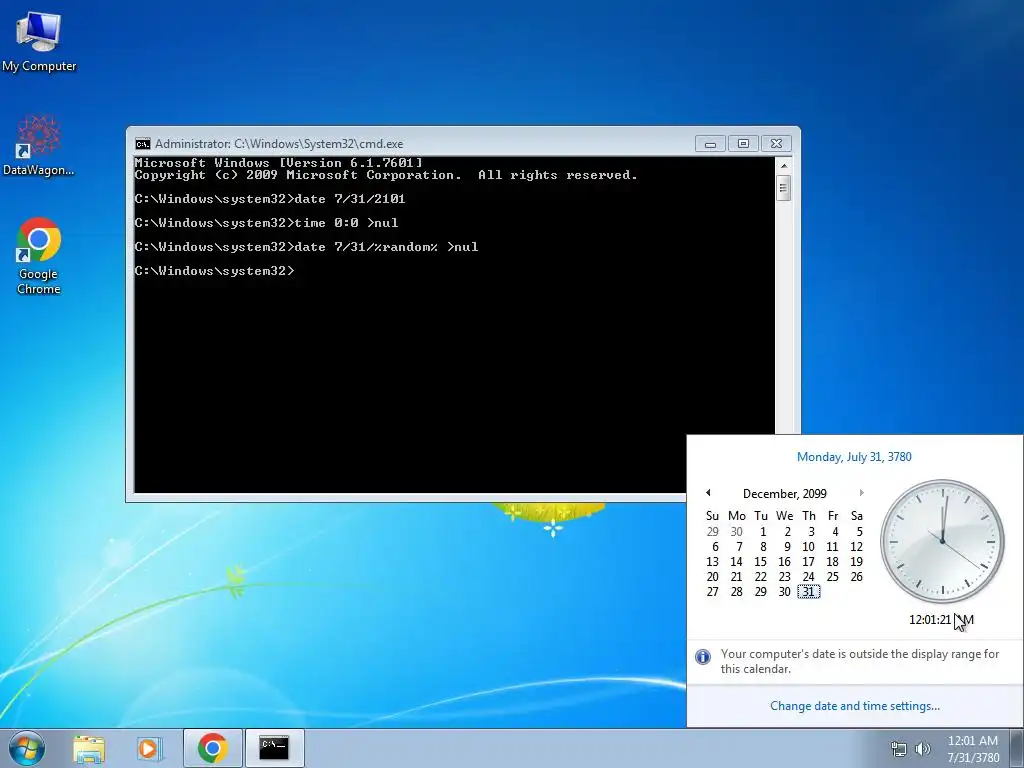Select December 1 in the calendar
The image size is (1024, 768).
pos(762,532)
